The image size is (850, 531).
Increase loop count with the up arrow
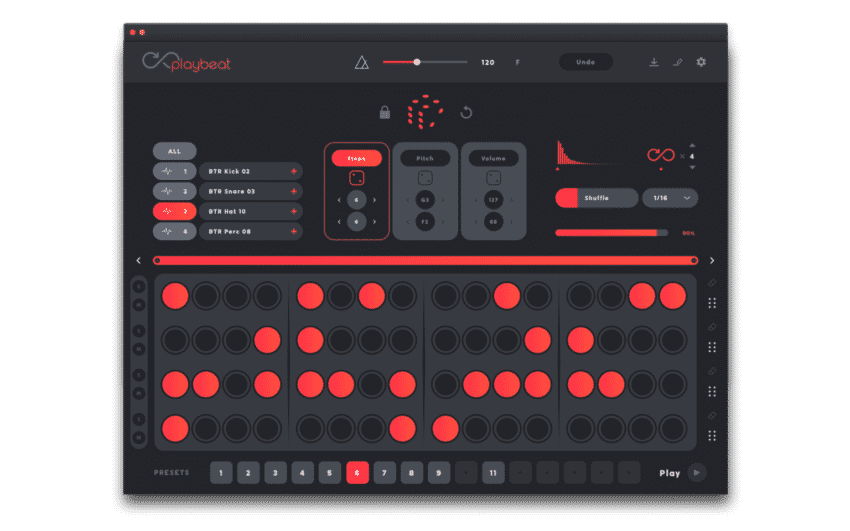pos(692,144)
